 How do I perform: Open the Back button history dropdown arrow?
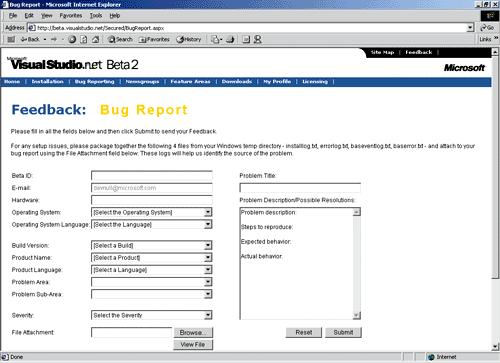tap(45, 39)
